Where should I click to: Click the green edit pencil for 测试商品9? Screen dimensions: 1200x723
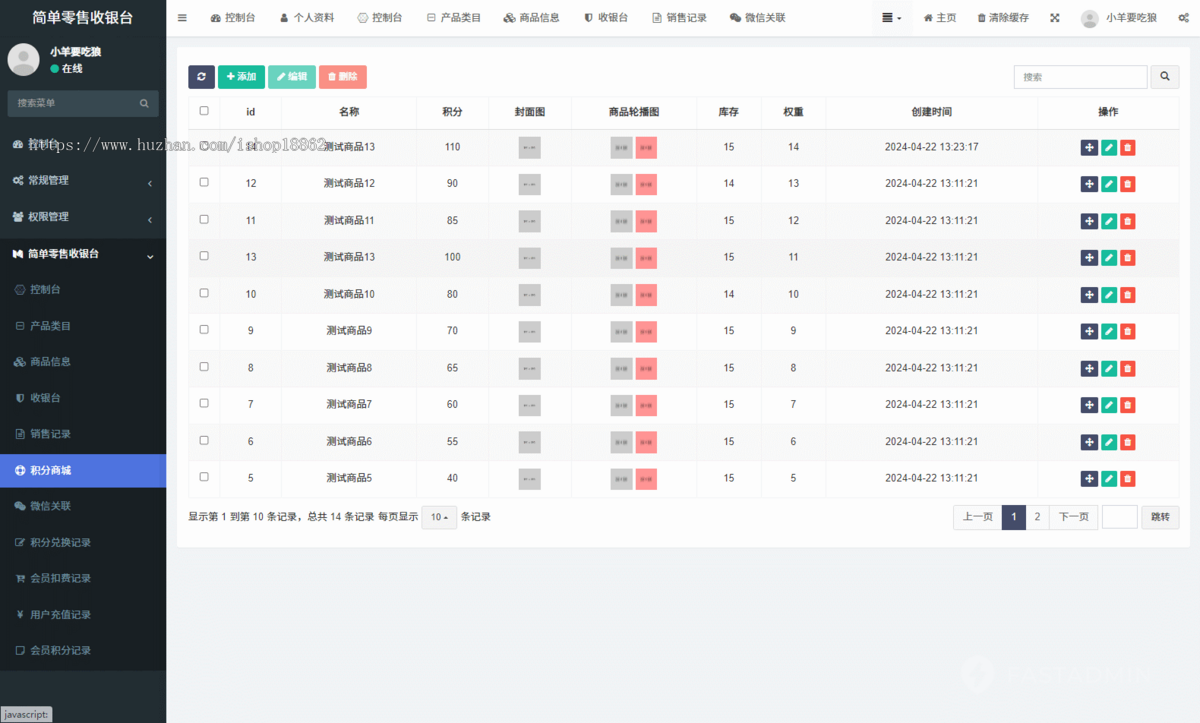(x=1108, y=331)
